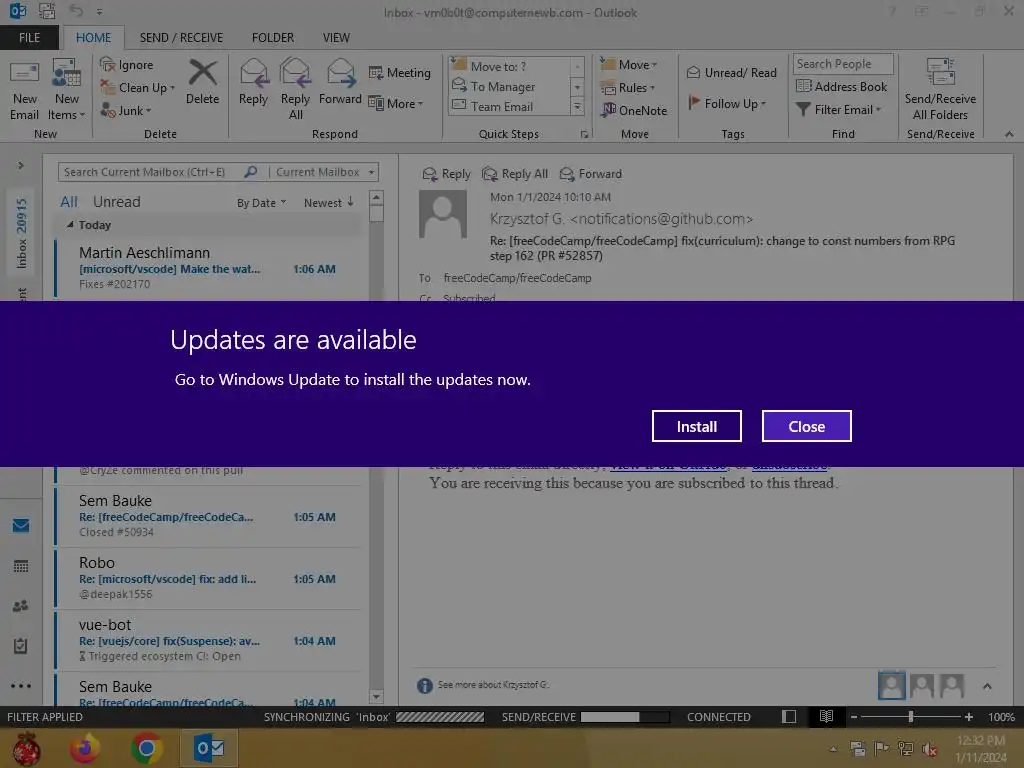The height and width of the screenshot is (768, 1024).
Task: Click in the Search People field
Action: (x=842, y=64)
